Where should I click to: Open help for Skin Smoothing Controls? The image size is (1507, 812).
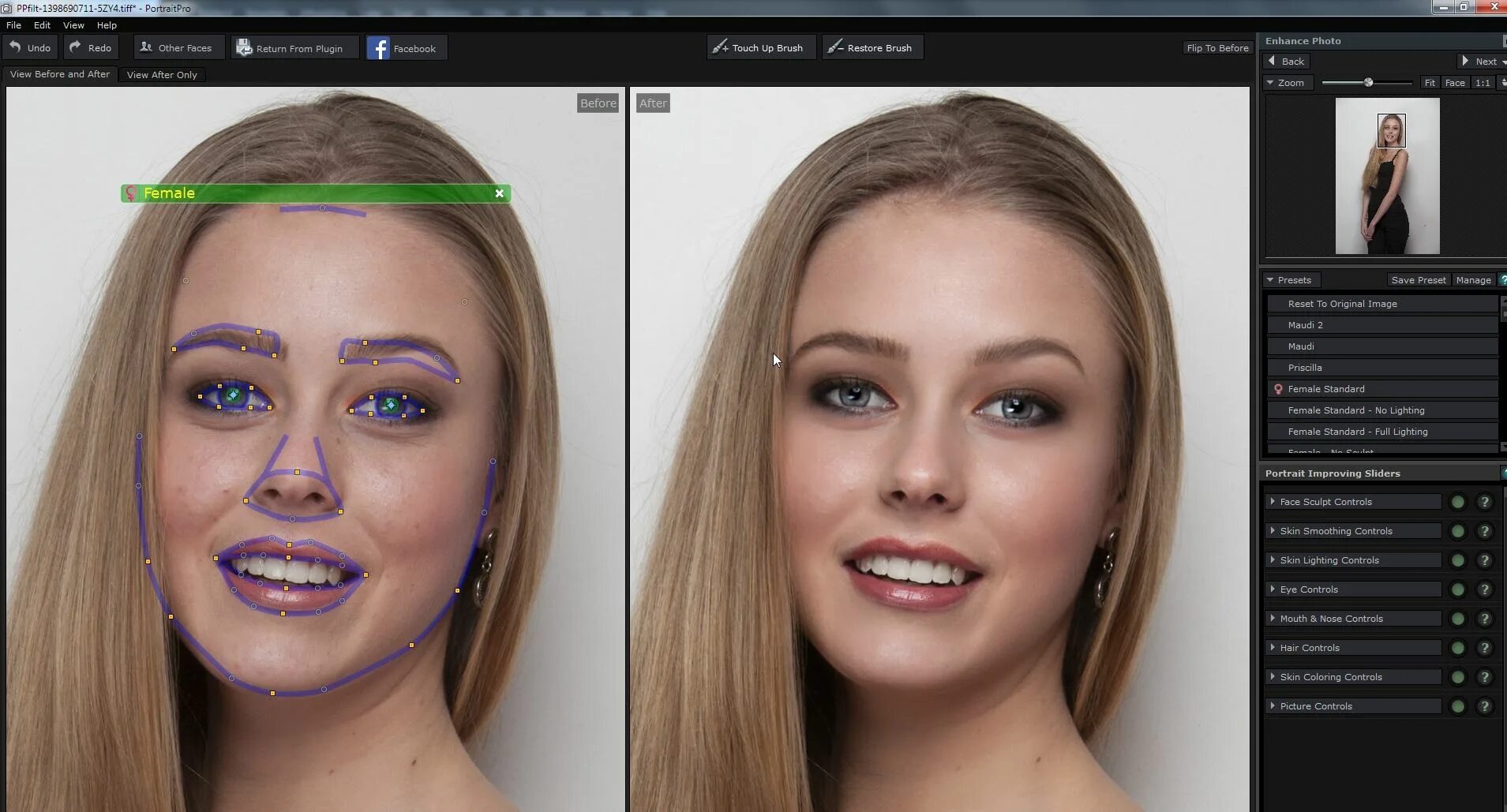1485,531
